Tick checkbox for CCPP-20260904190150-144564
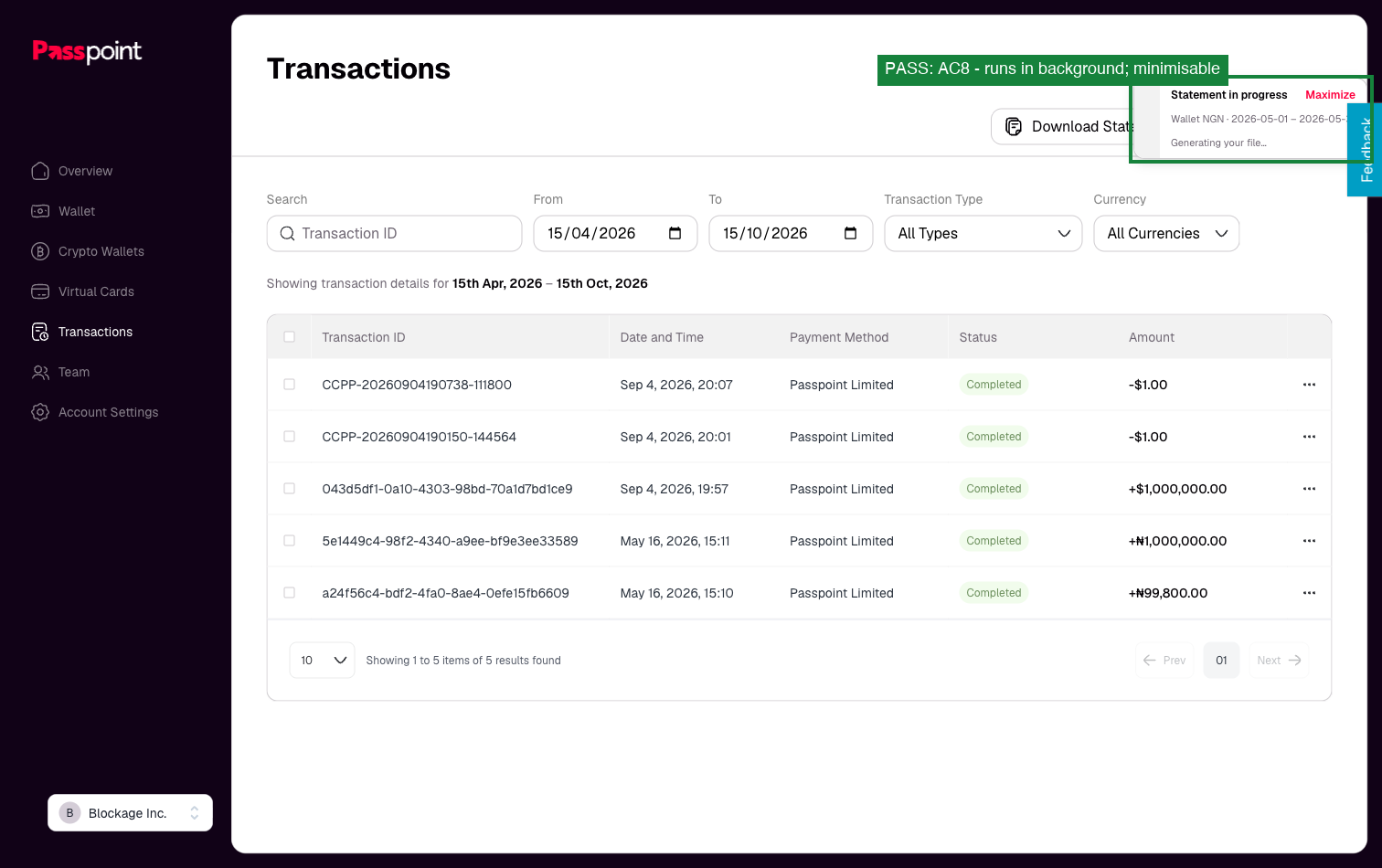1382x868 pixels. click(290, 437)
